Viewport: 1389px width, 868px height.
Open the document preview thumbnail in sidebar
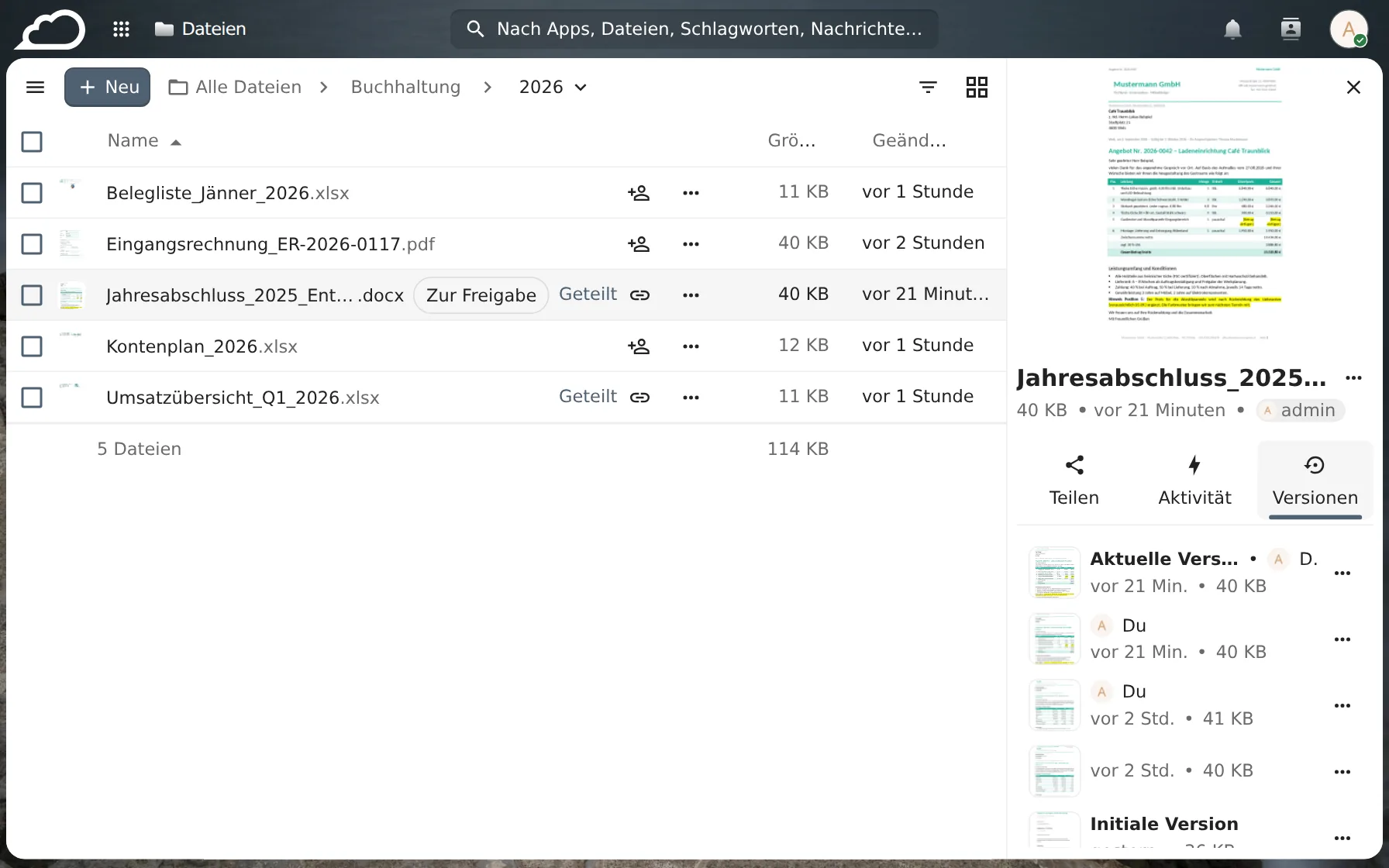(x=1194, y=204)
